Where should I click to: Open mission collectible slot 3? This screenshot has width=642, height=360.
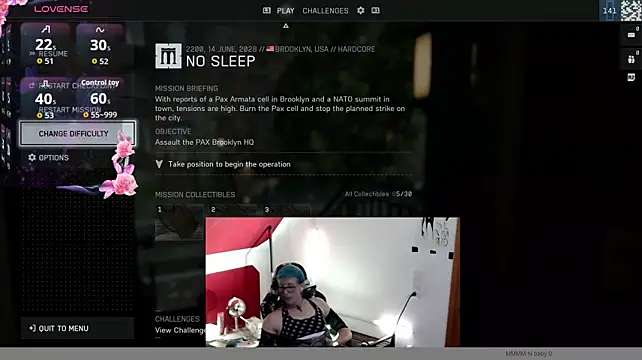[x=286, y=211]
